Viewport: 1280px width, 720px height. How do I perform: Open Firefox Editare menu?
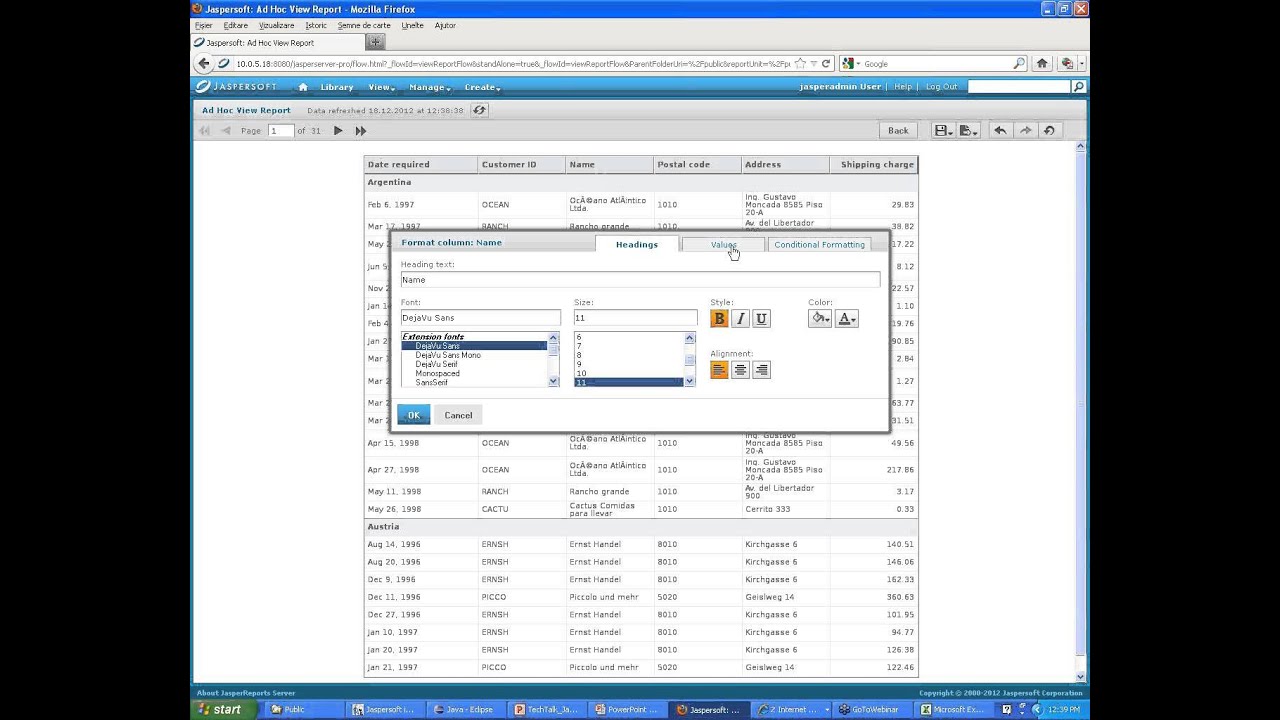[x=236, y=25]
